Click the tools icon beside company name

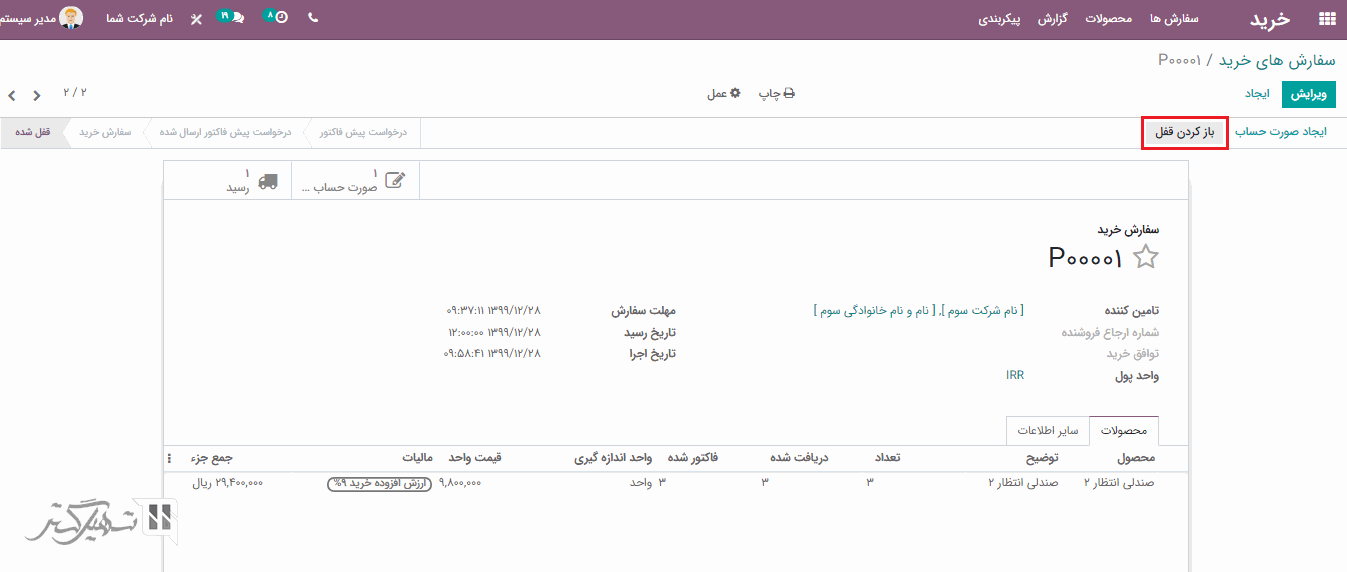pyautogui.click(x=196, y=19)
